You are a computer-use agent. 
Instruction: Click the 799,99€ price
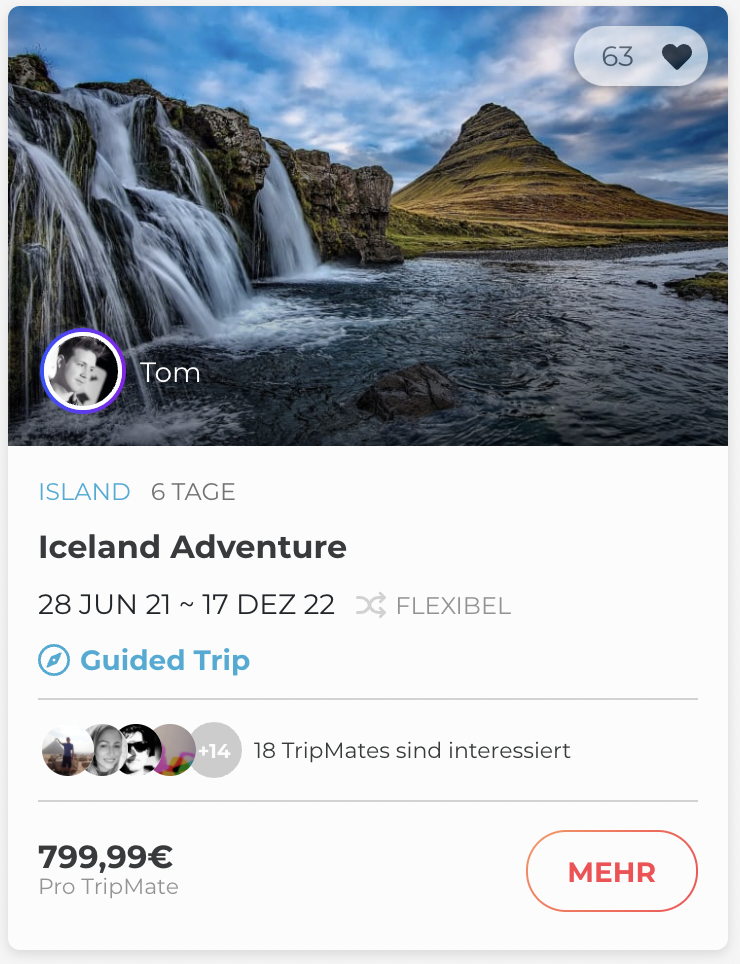105,857
